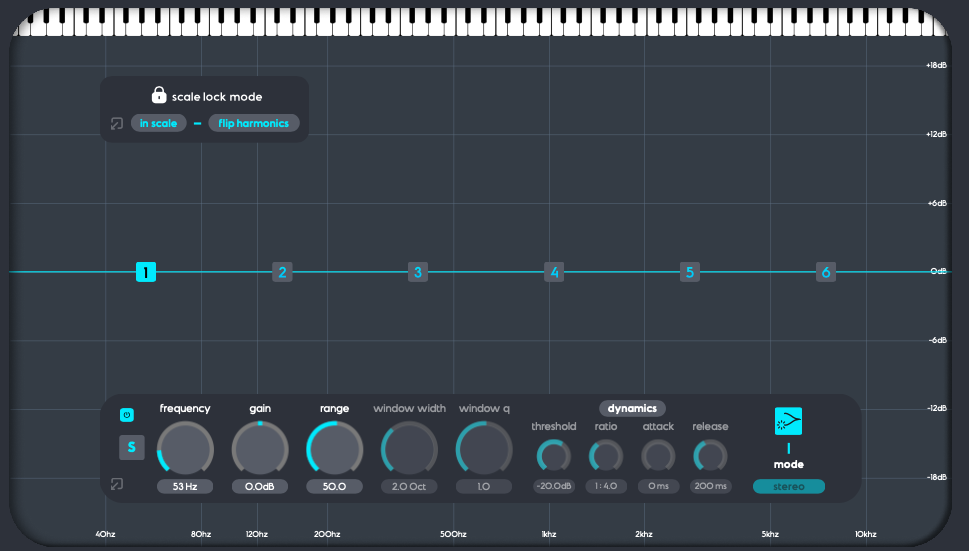Open the stereo mode selector
The height and width of the screenshot is (551, 969).
pyautogui.click(x=789, y=486)
